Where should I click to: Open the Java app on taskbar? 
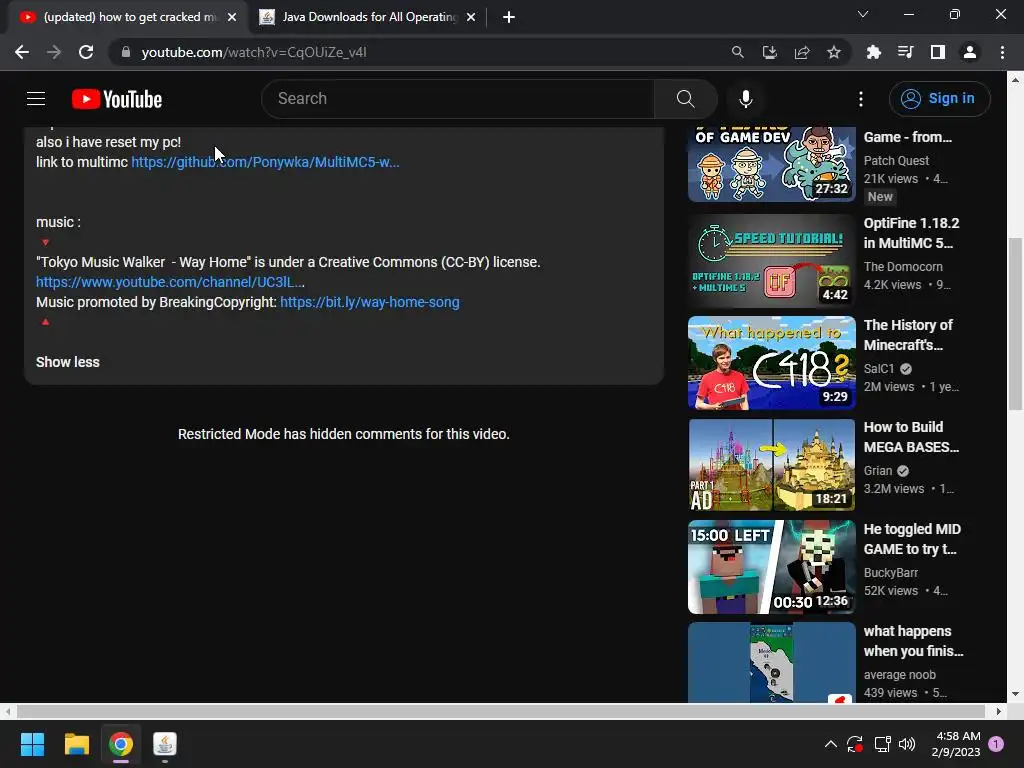(x=165, y=744)
